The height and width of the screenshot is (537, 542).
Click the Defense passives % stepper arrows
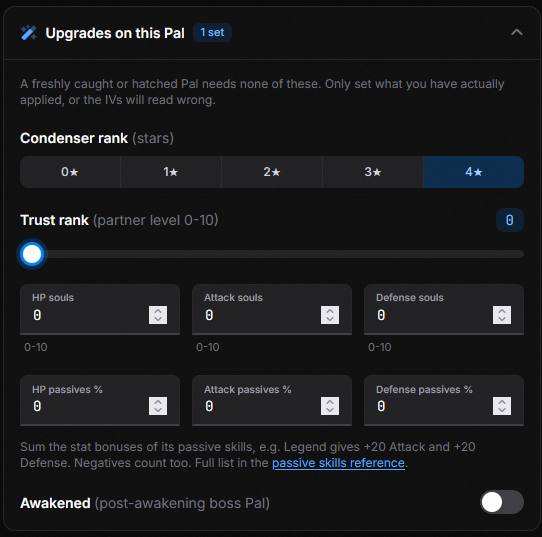pyautogui.click(x=502, y=406)
